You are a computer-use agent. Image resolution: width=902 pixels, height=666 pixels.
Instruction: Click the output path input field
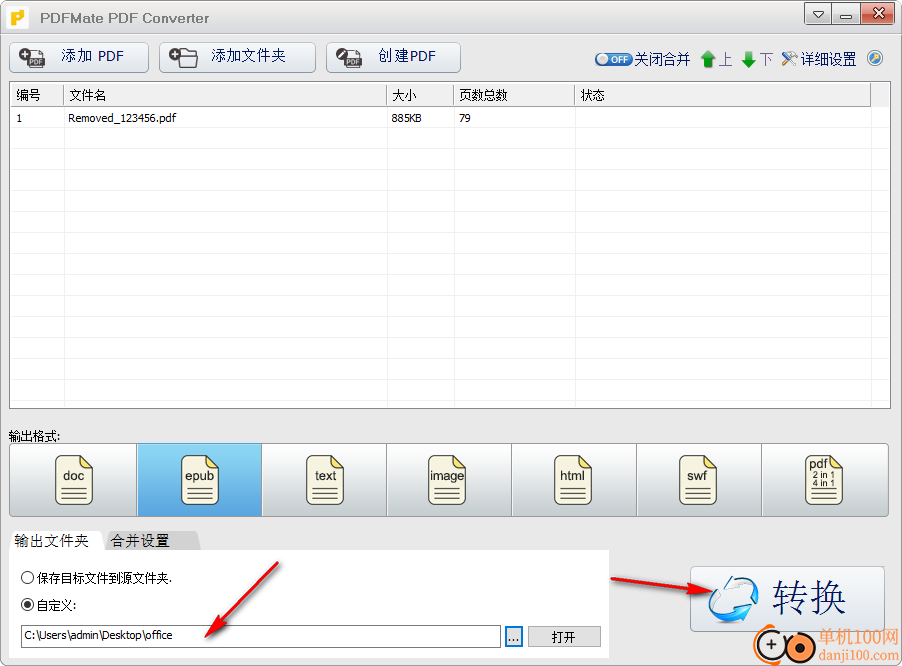point(261,636)
